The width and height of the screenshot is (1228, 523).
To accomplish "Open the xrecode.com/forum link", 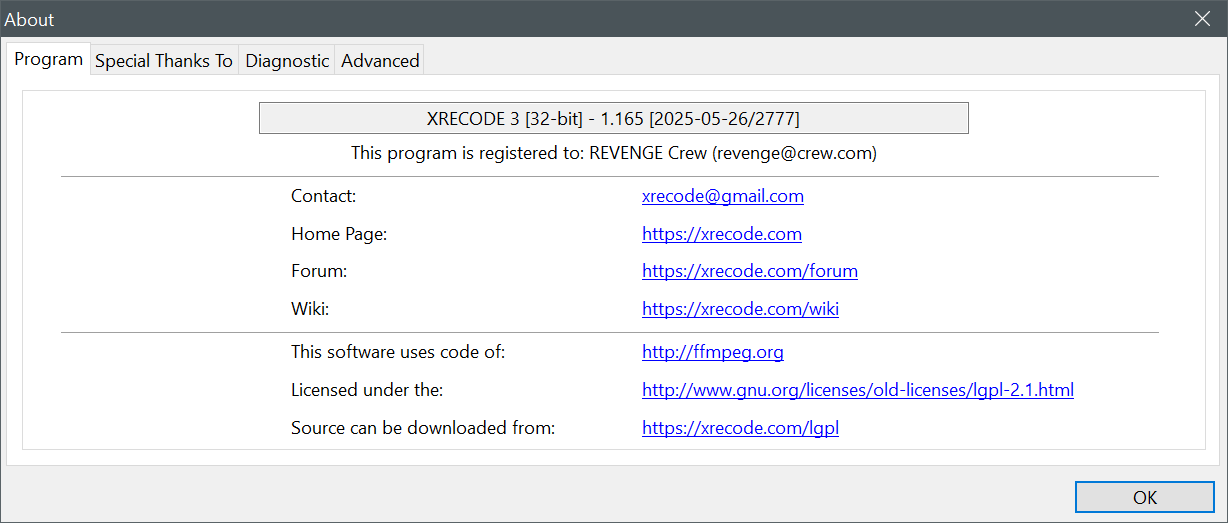I will (x=749, y=271).
